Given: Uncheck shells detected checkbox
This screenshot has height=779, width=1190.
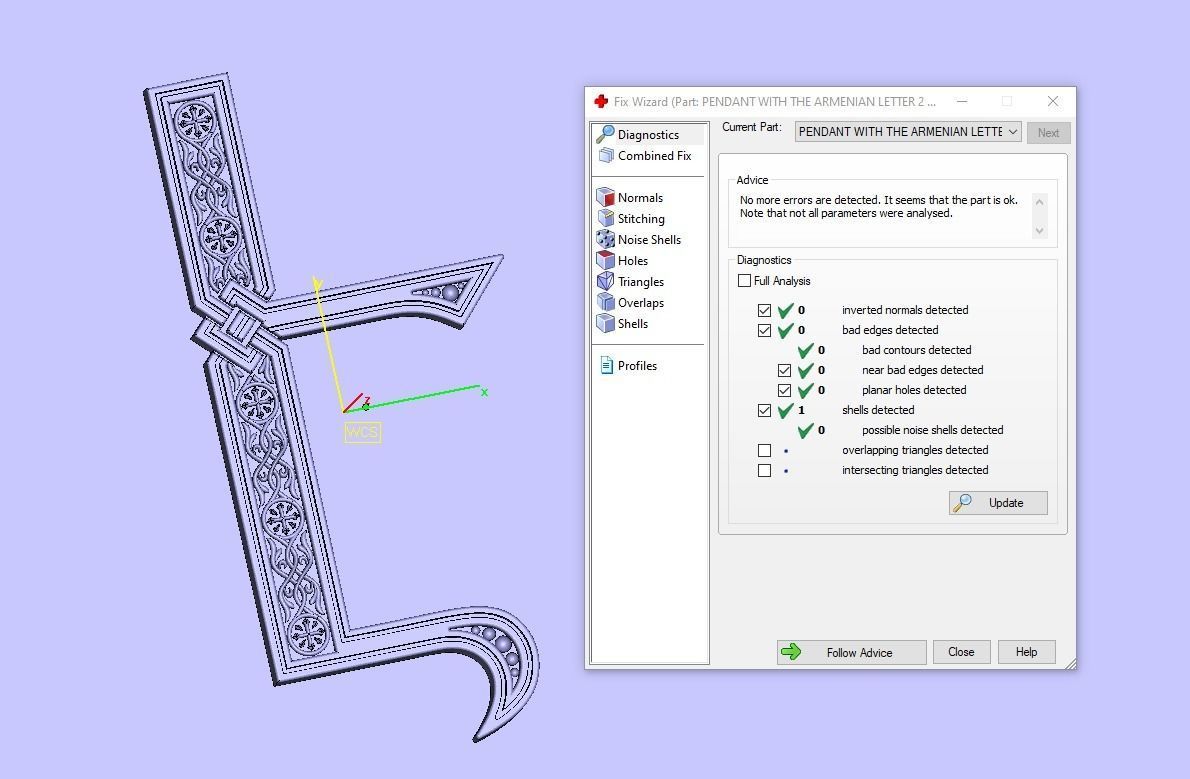Looking at the screenshot, I should click(x=764, y=410).
